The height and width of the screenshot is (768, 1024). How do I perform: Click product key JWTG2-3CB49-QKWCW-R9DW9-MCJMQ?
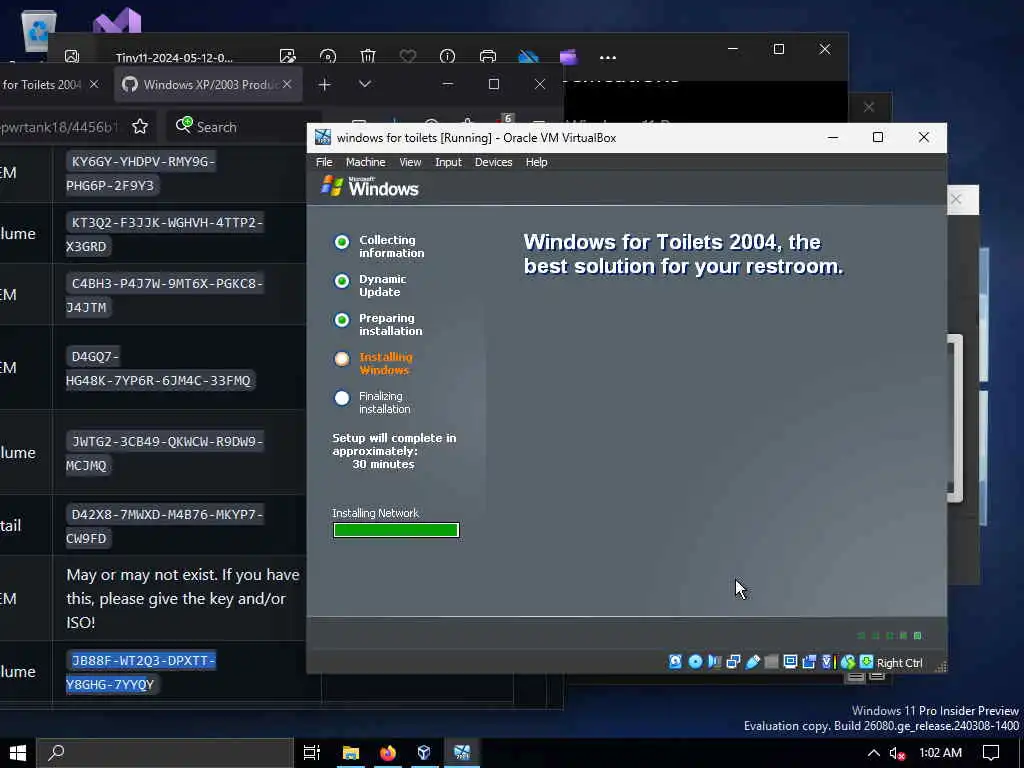pos(165,453)
